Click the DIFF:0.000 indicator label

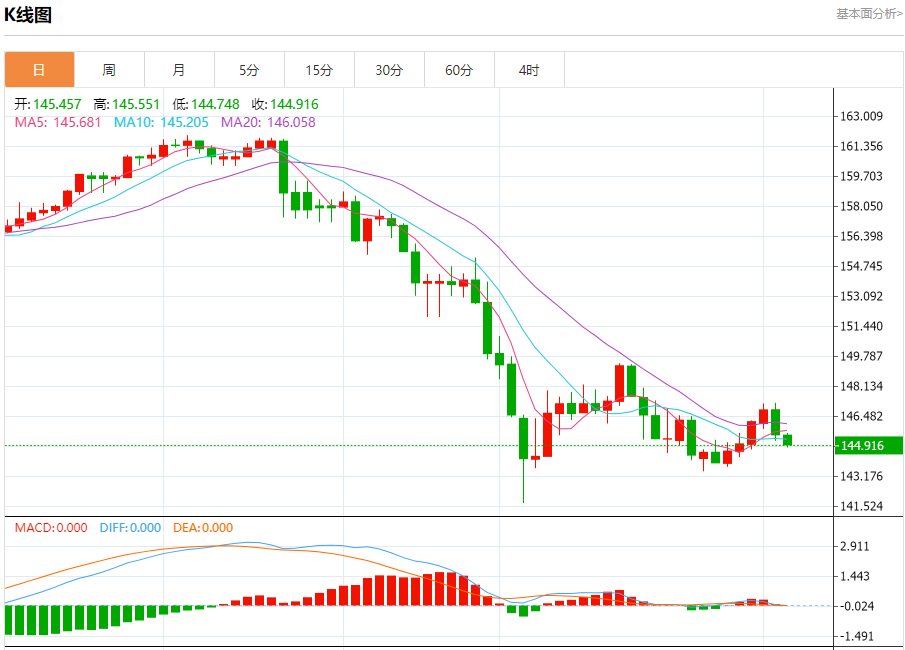pyautogui.click(x=130, y=528)
